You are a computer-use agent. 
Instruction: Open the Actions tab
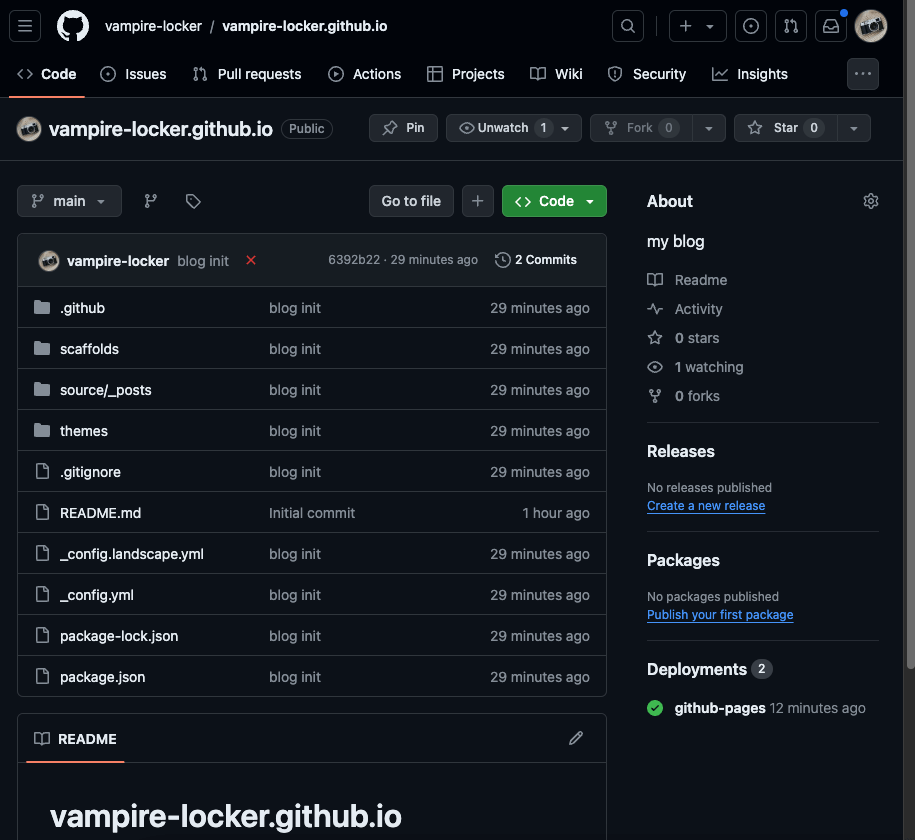(x=365, y=74)
